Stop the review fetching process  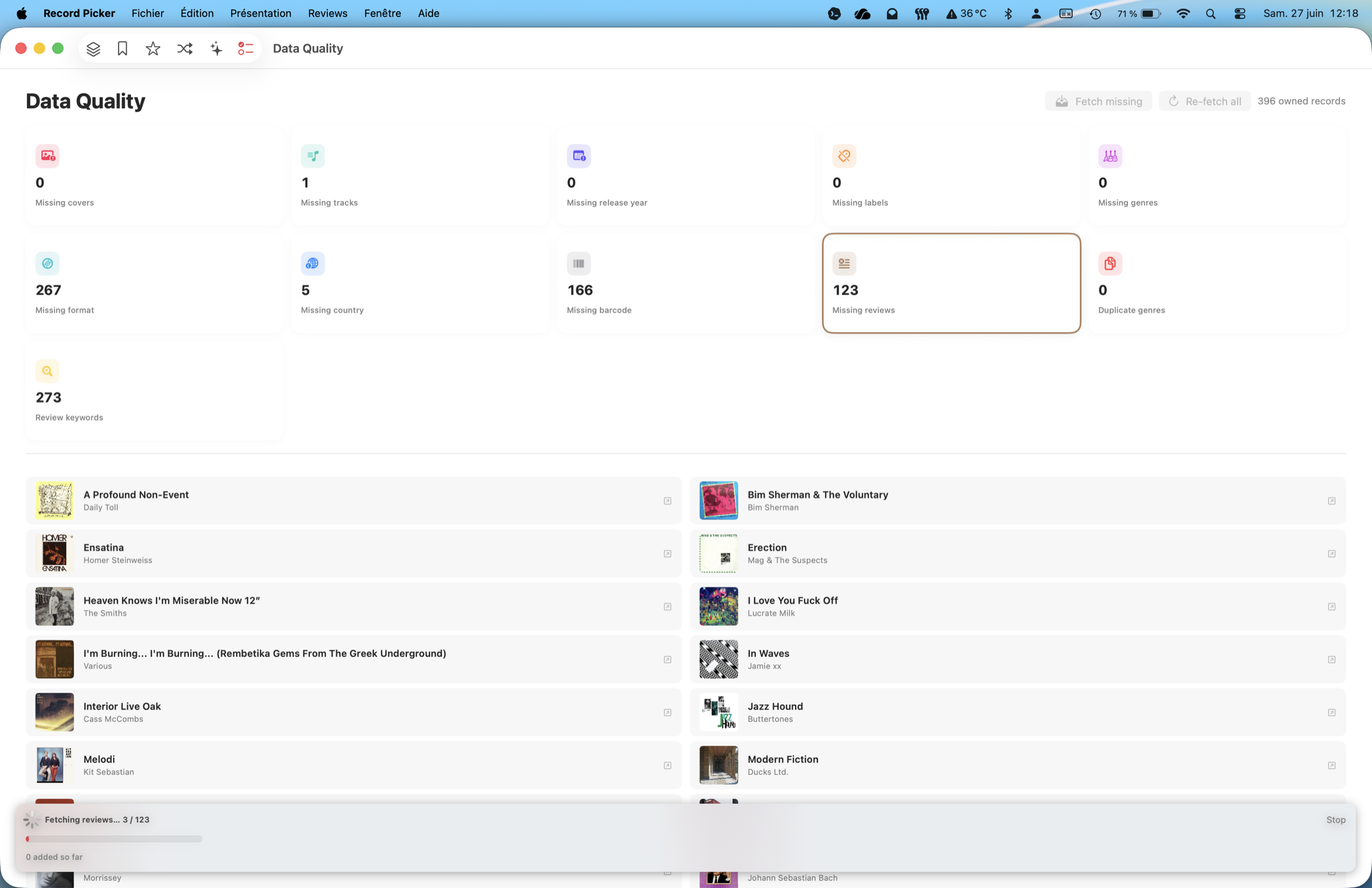tap(1336, 820)
